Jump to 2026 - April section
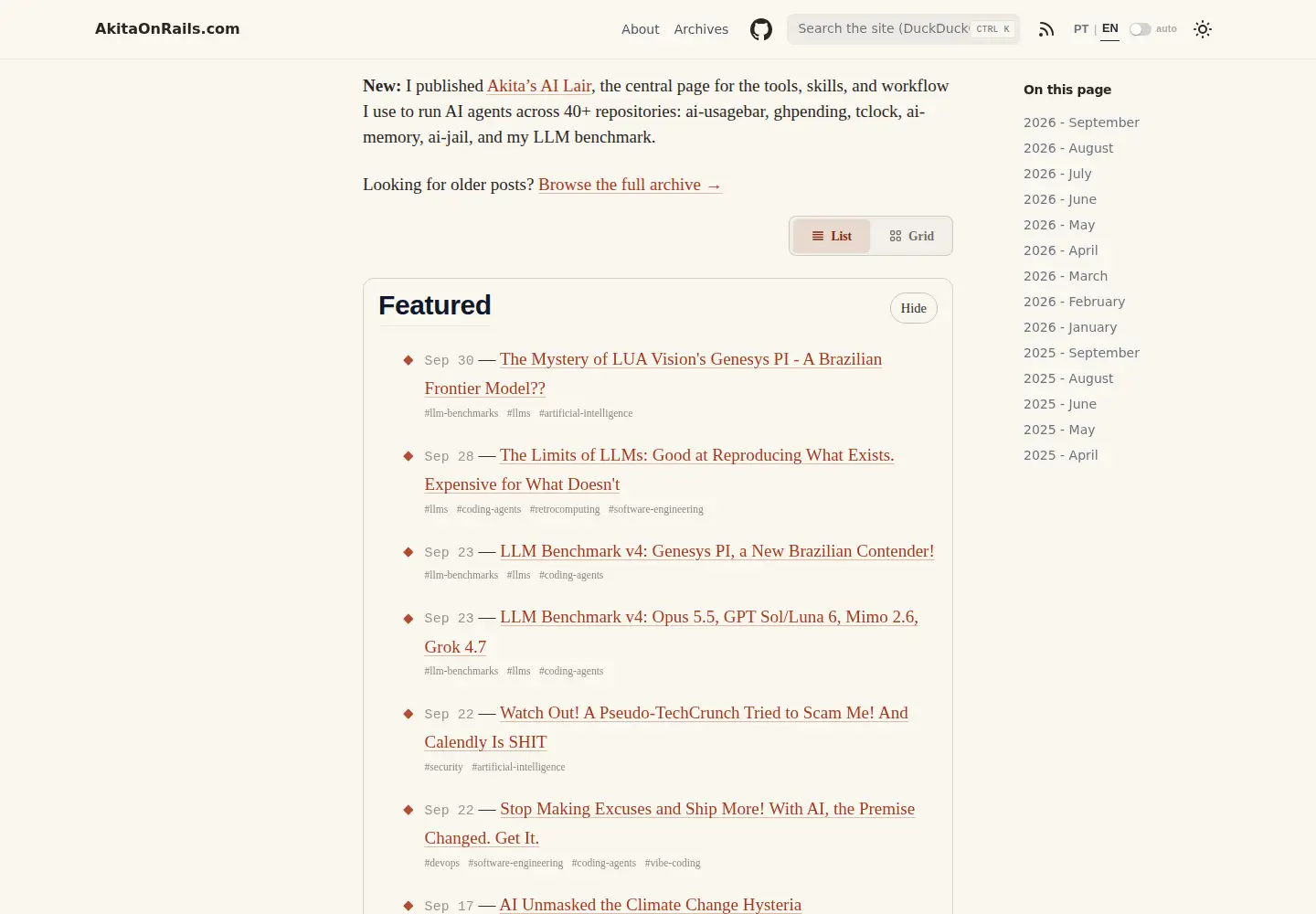The height and width of the screenshot is (914, 1316). (1061, 250)
